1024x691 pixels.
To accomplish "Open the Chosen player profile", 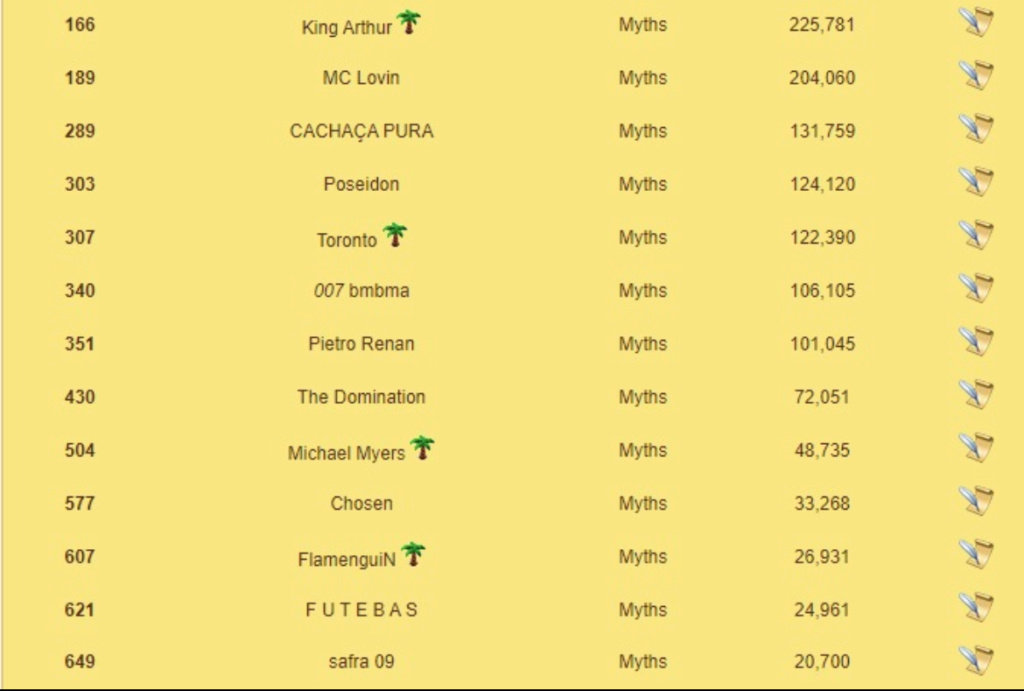I will pos(361,504).
